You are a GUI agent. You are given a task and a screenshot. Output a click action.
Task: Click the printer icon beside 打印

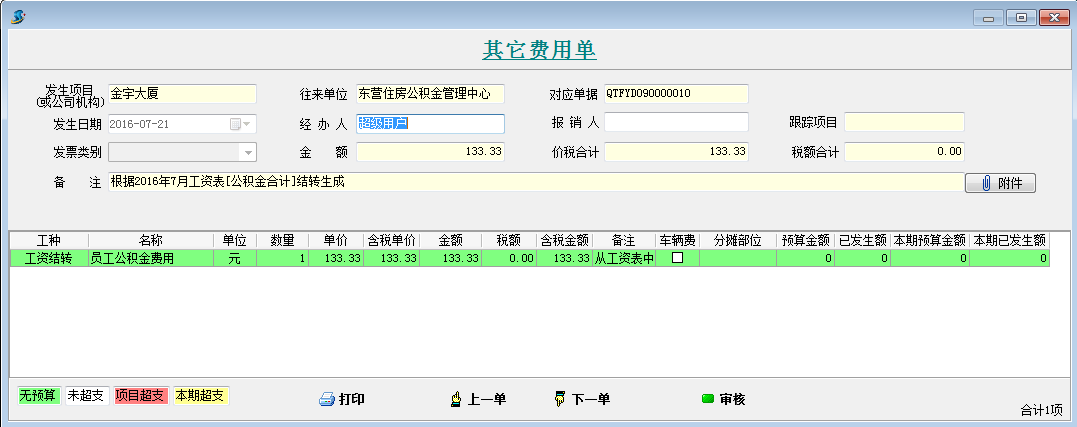[326, 400]
